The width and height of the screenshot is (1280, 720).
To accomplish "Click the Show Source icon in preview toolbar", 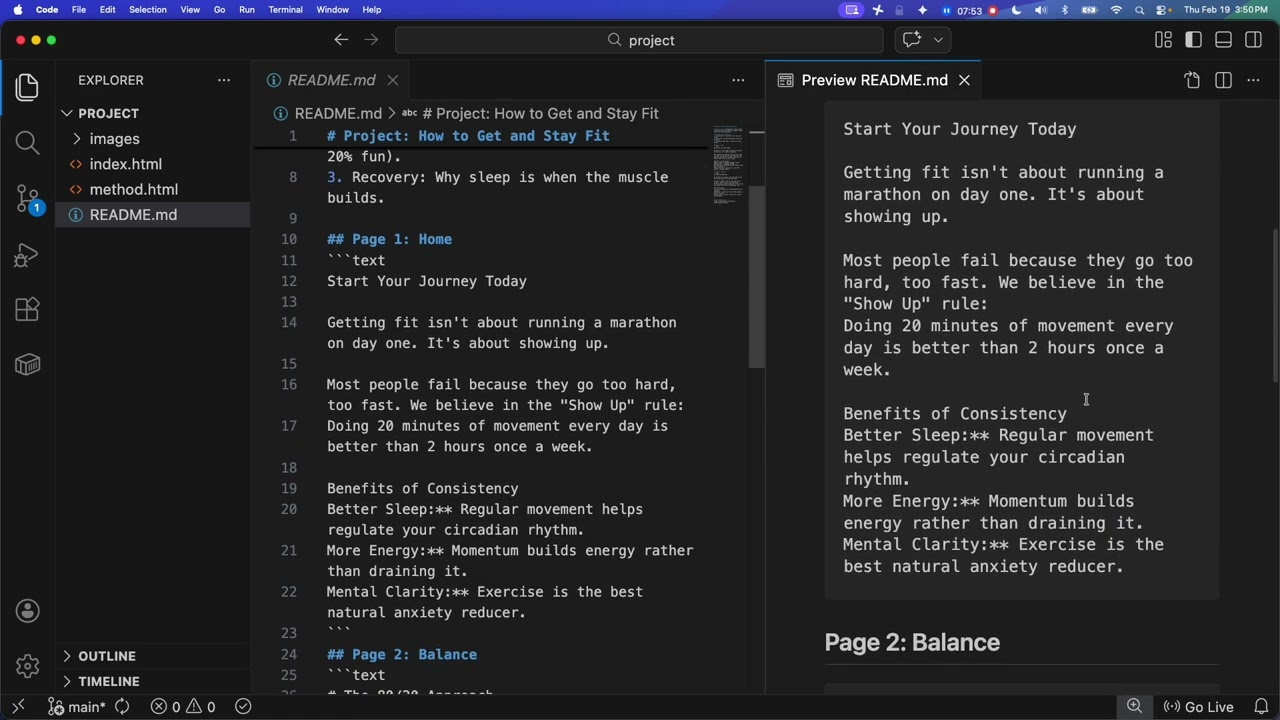I will point(1192,80).
